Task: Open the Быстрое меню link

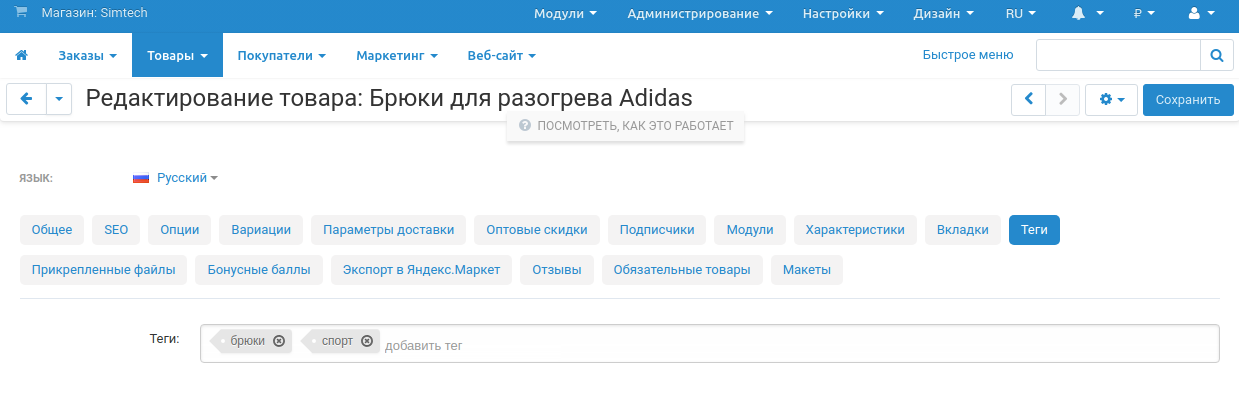Action: point(967,55)
